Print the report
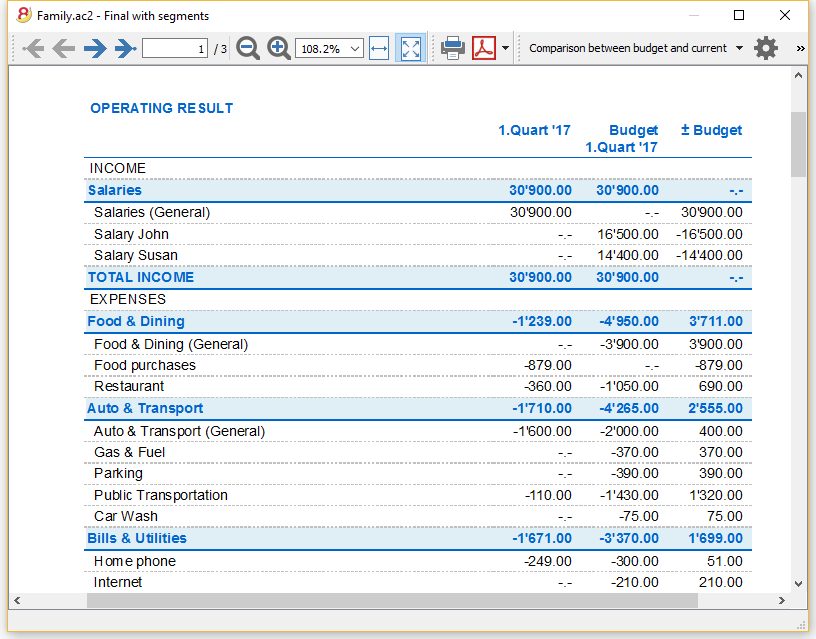 tap(453, 48)
